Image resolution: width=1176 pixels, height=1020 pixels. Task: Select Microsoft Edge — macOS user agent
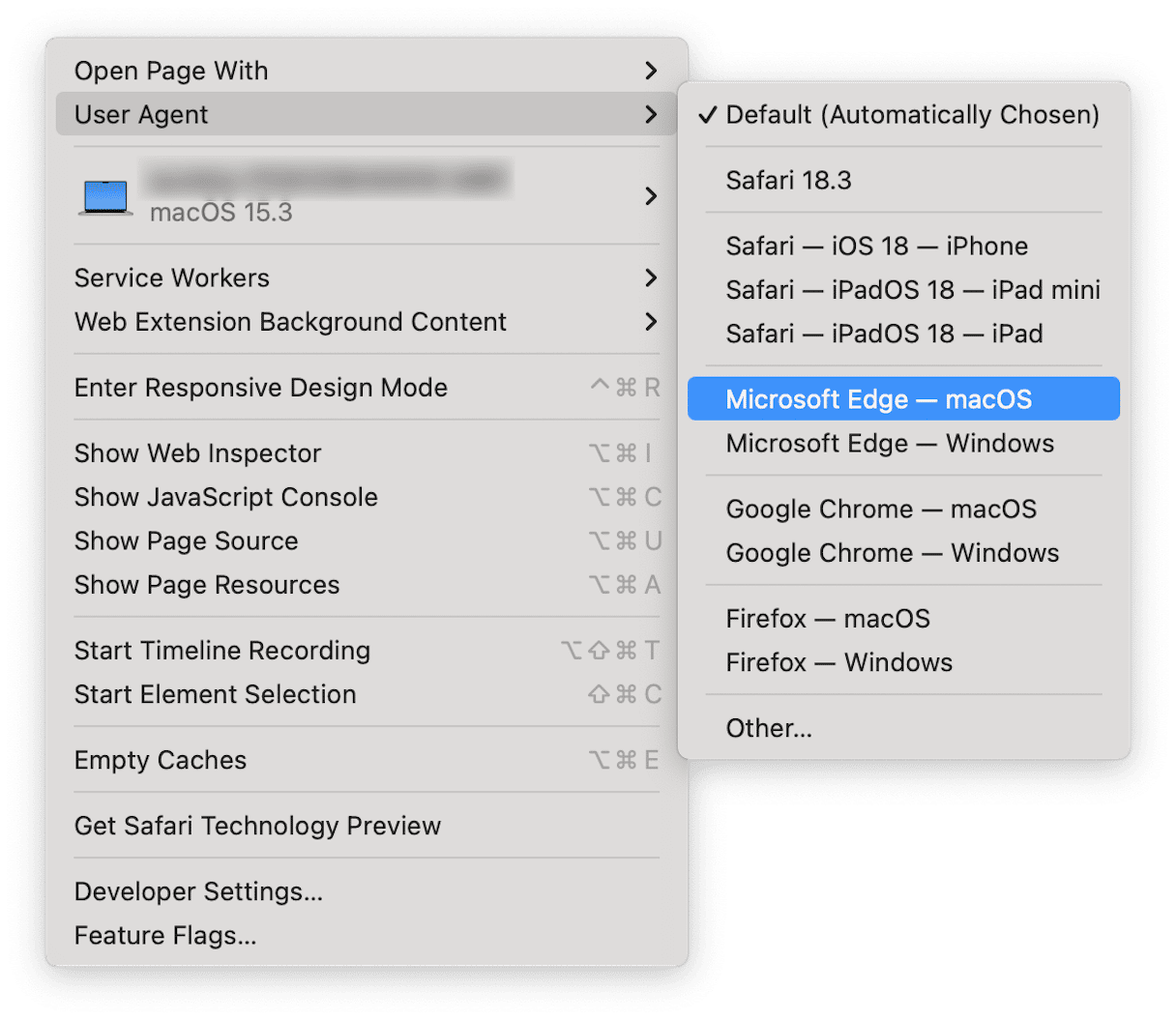click(x=903, y=398)
